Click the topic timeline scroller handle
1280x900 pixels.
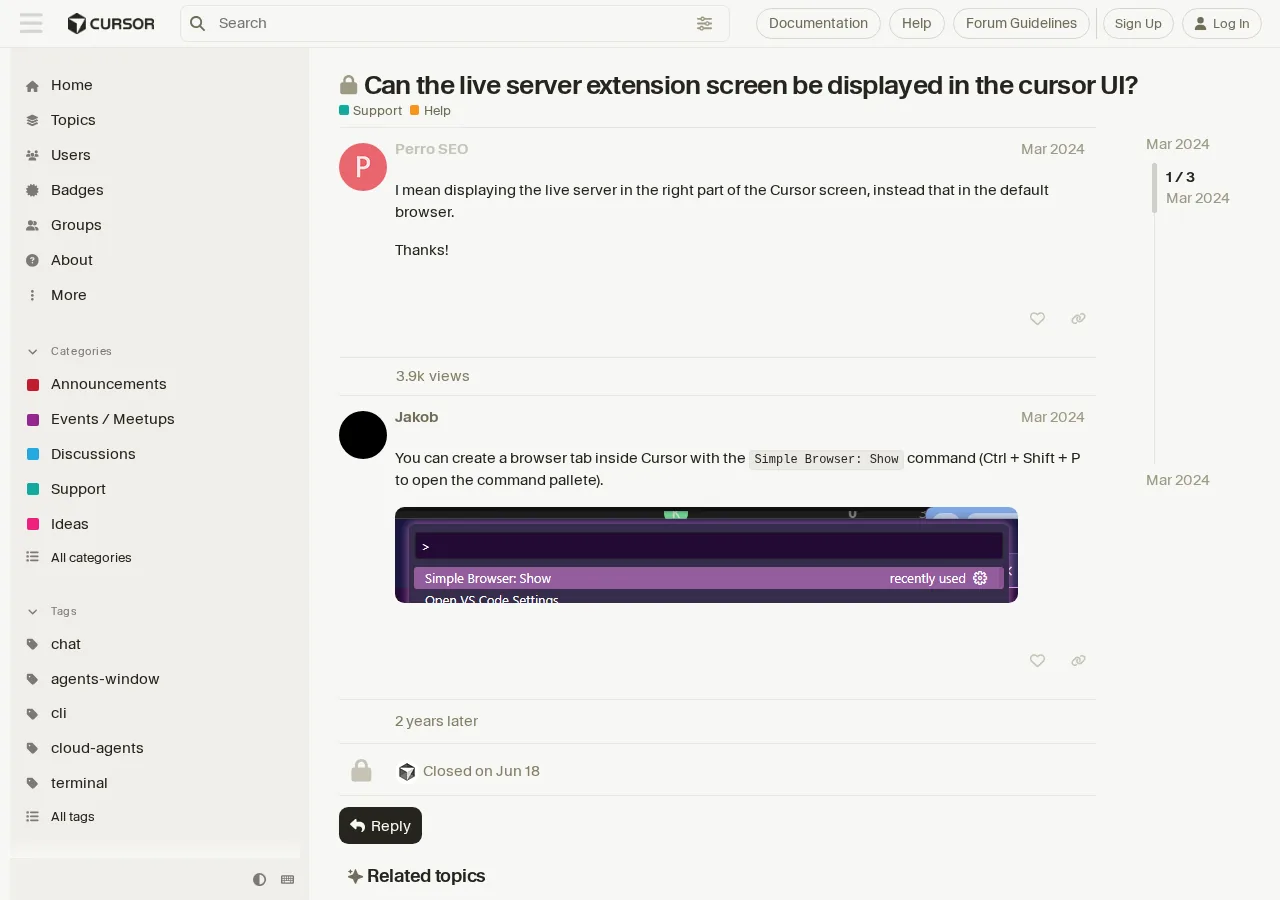(x=1154, y=188)
